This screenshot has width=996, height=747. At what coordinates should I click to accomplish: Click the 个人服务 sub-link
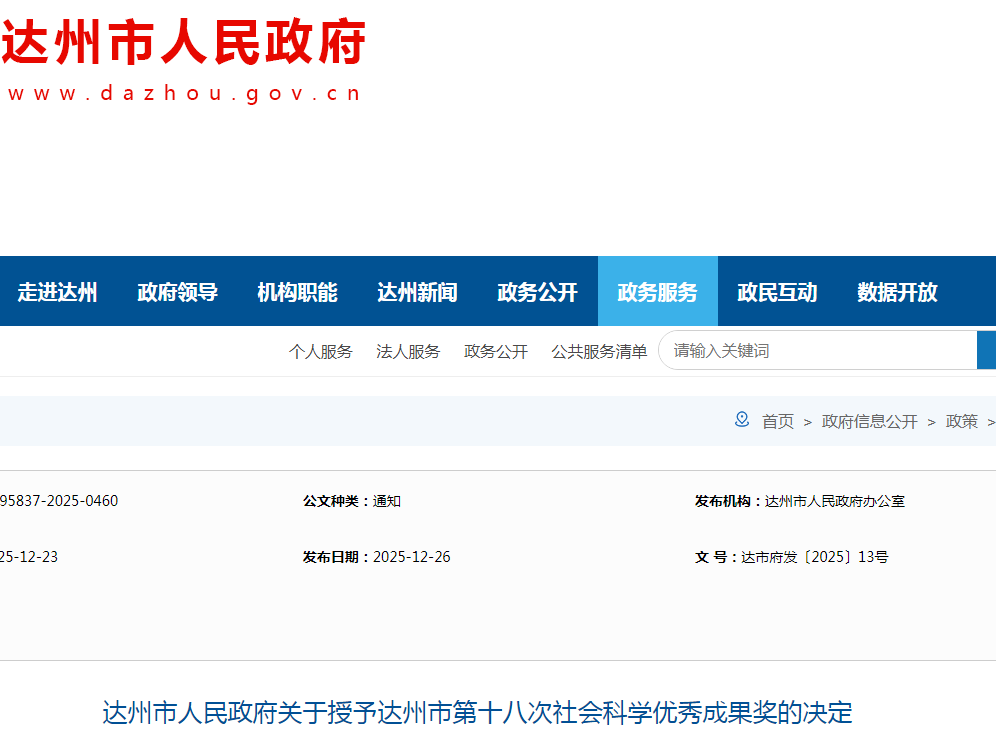(321, 351)
